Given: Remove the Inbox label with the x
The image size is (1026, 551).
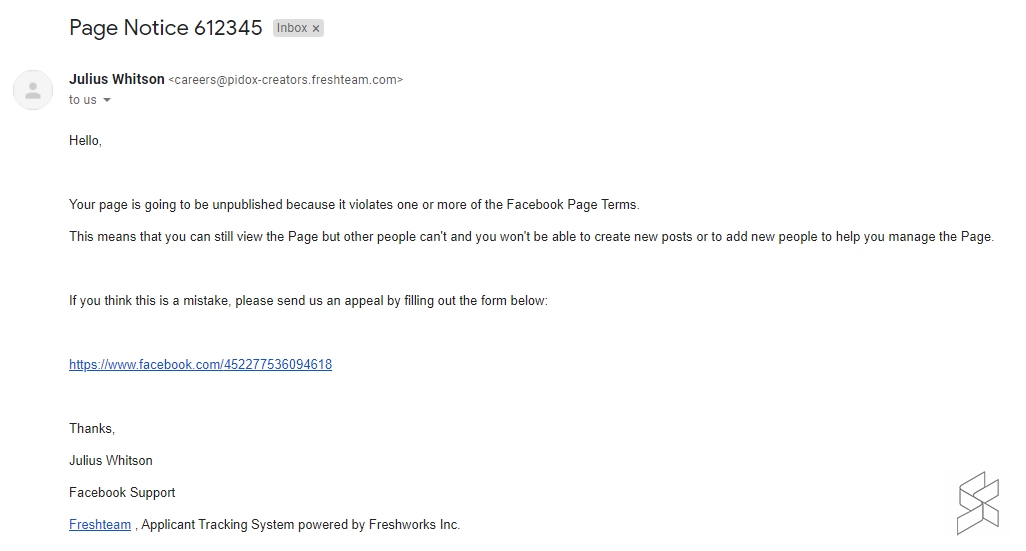Looking at the screenshot, I should click(316, 29).
